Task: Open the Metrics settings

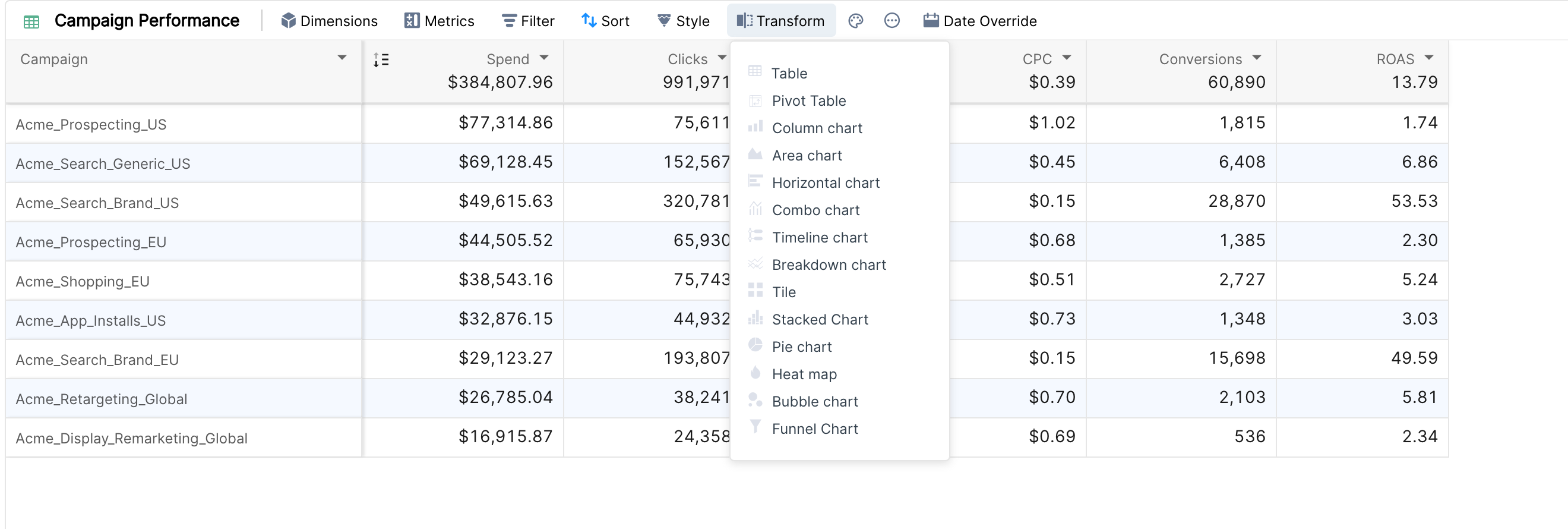Action: (439, 21)
